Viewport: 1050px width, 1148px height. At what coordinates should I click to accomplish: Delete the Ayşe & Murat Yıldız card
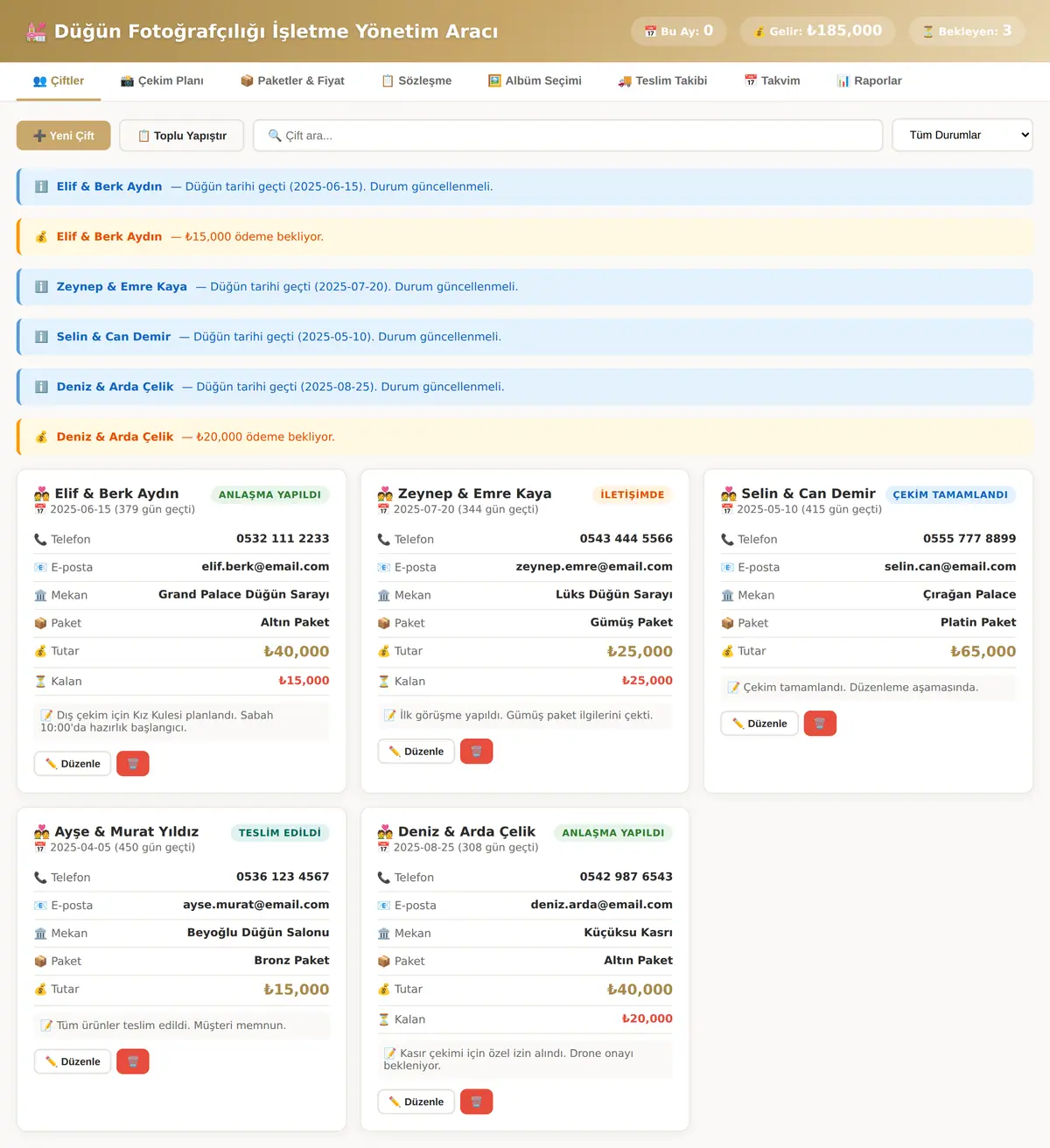pos(133,1061)
